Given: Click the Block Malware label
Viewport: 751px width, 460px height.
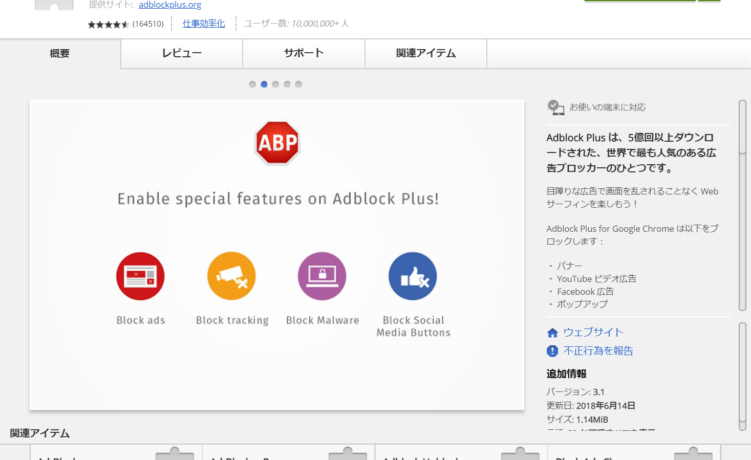Looking at the screenshot, I should coord(322,320).
